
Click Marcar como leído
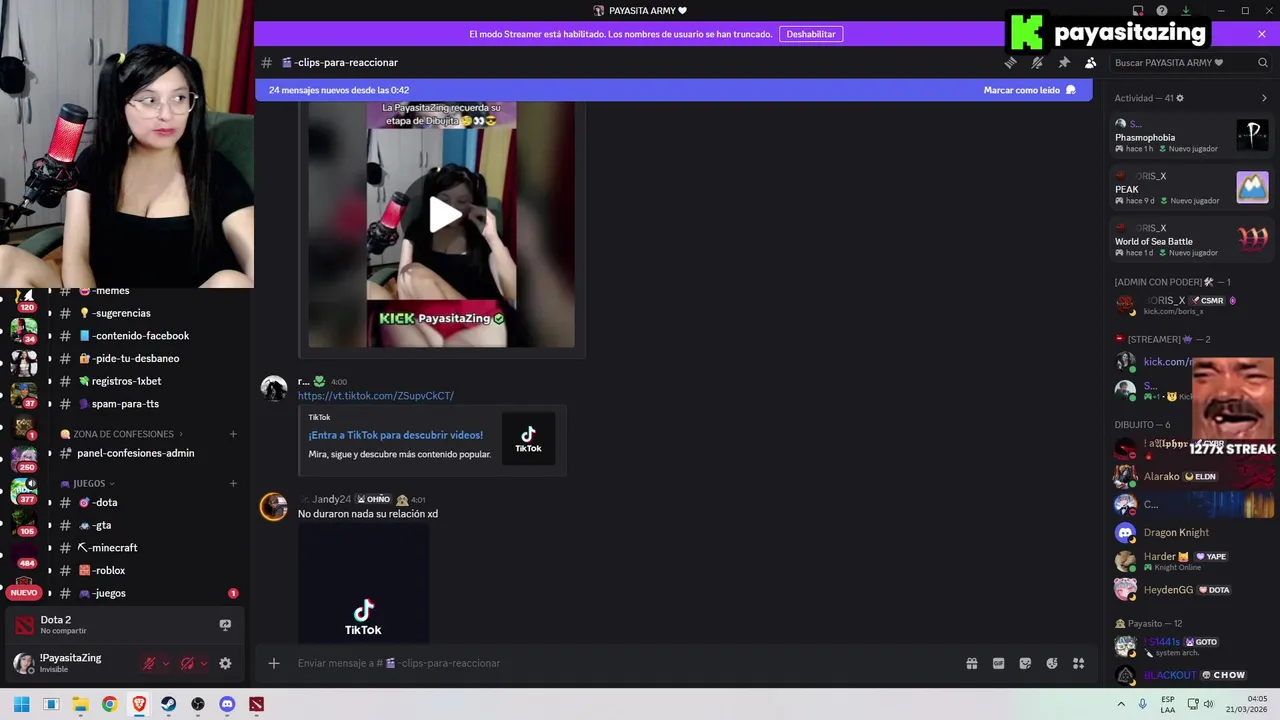click(x=1030, y=90)
